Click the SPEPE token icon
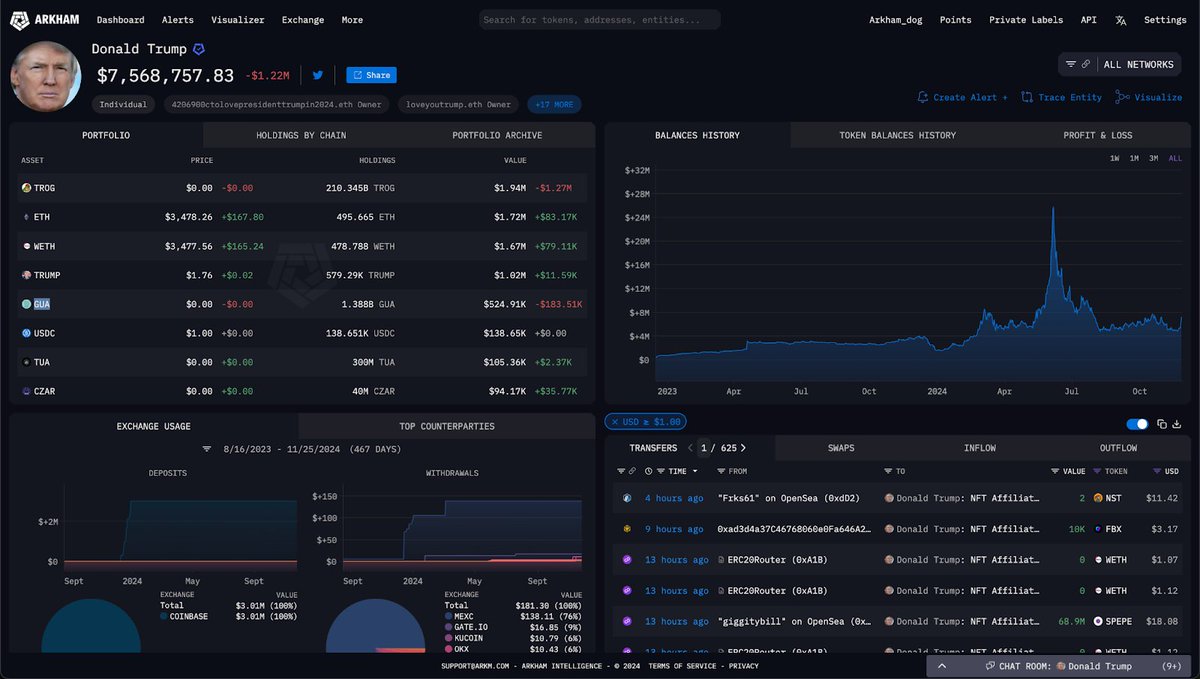The width and height of the screenshot is (1200, 679). 1099,621
